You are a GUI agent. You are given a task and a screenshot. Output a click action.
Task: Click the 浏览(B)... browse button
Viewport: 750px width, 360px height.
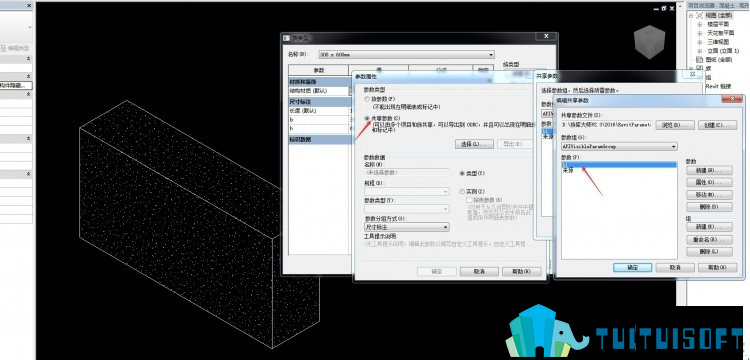pyautogui.click(x=675, y=125)
